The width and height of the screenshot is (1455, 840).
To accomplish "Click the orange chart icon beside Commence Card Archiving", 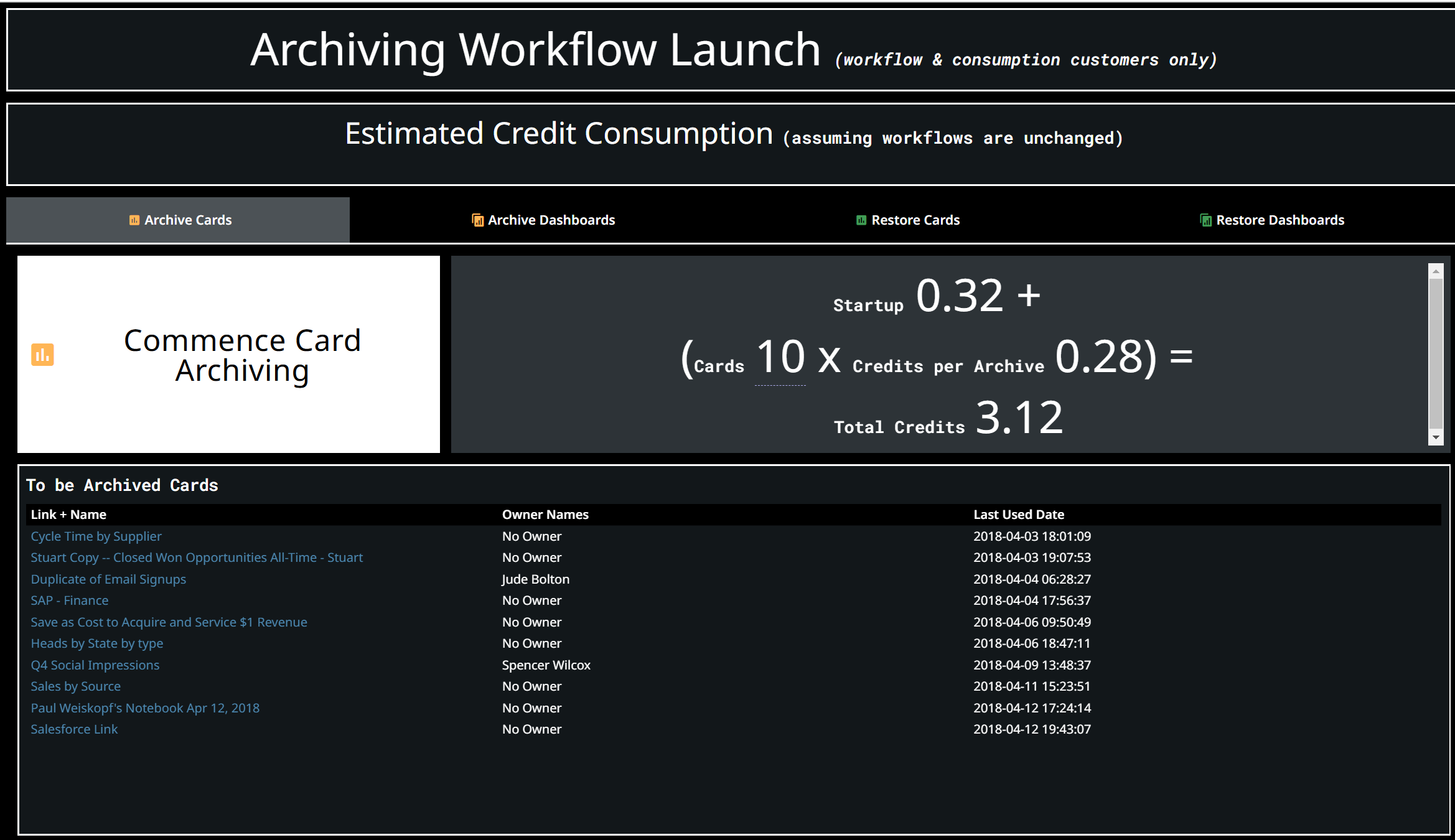I will coord(42,355).
